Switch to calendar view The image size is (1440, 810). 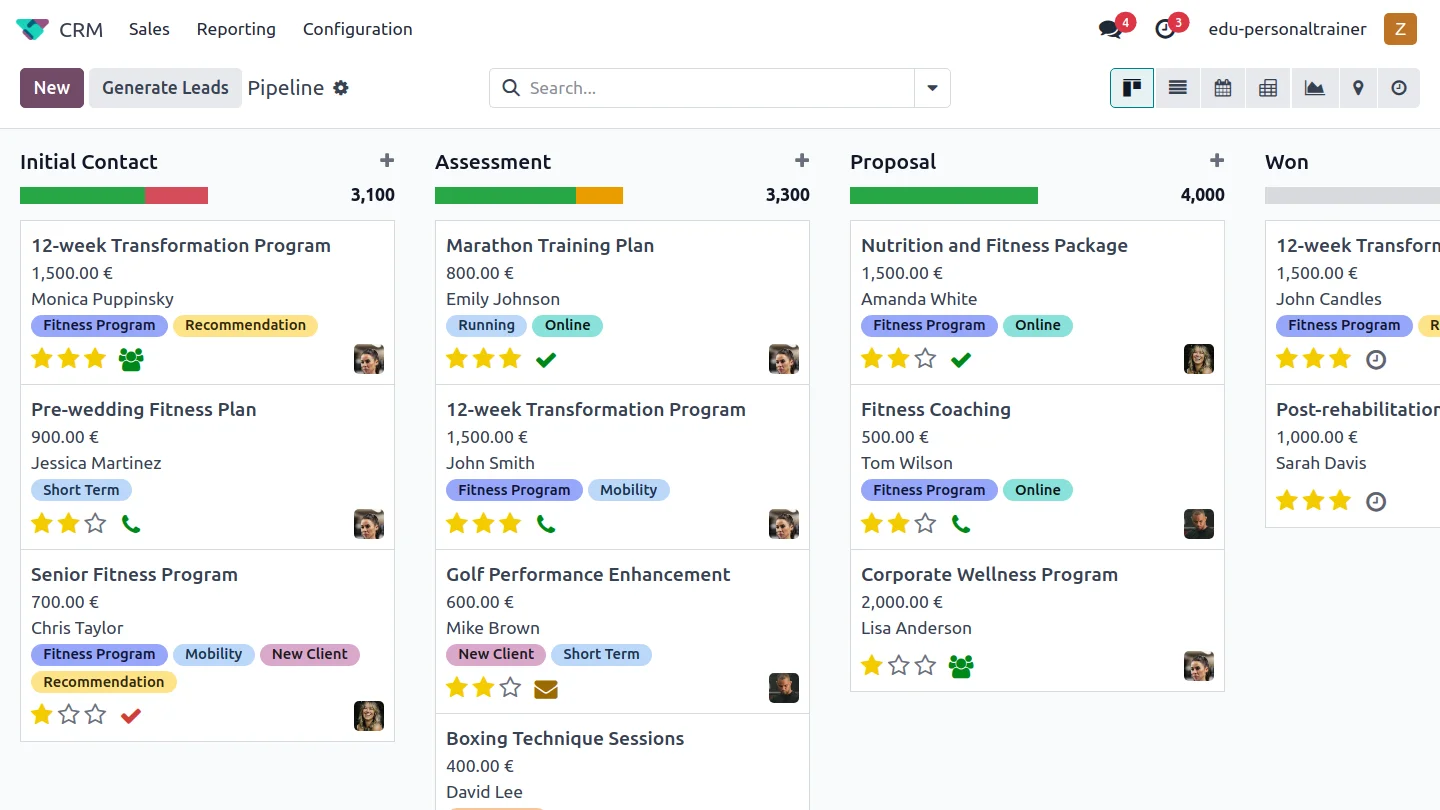[1222, 88]
